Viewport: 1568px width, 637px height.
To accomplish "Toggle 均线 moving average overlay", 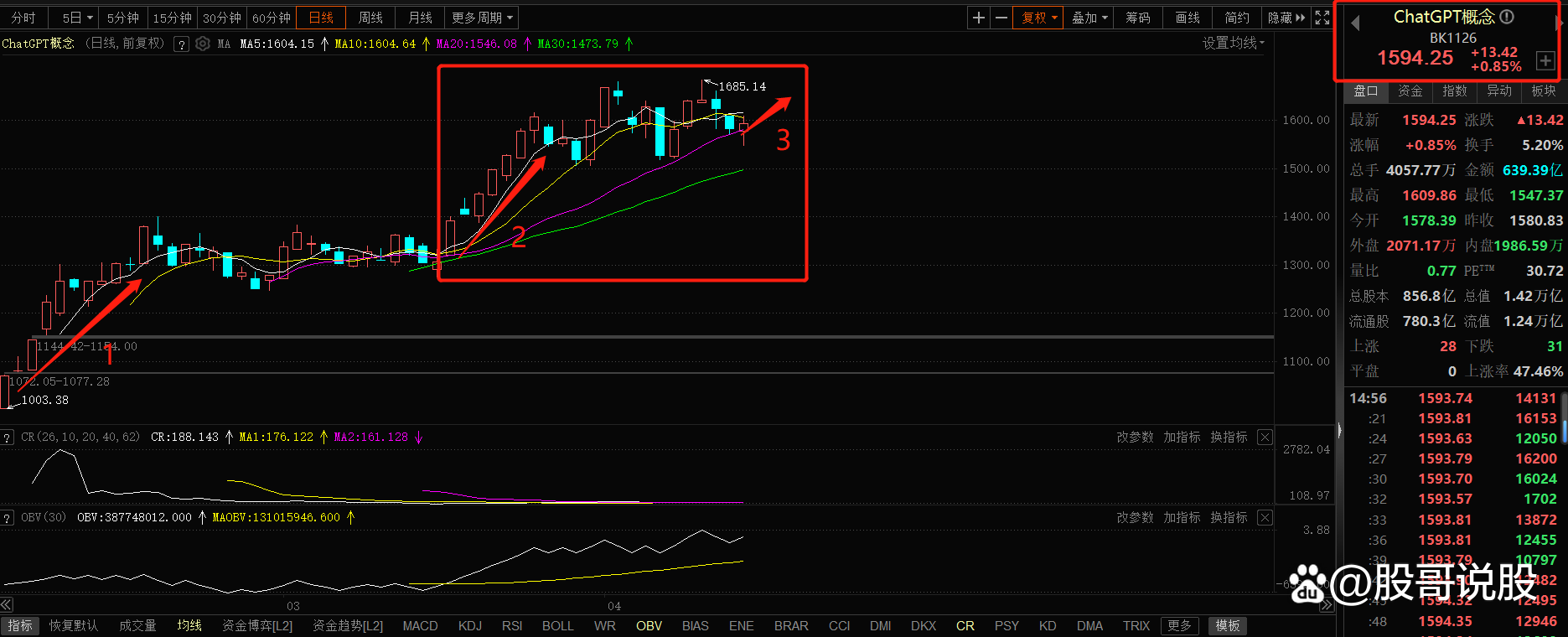I will point(189,626).
